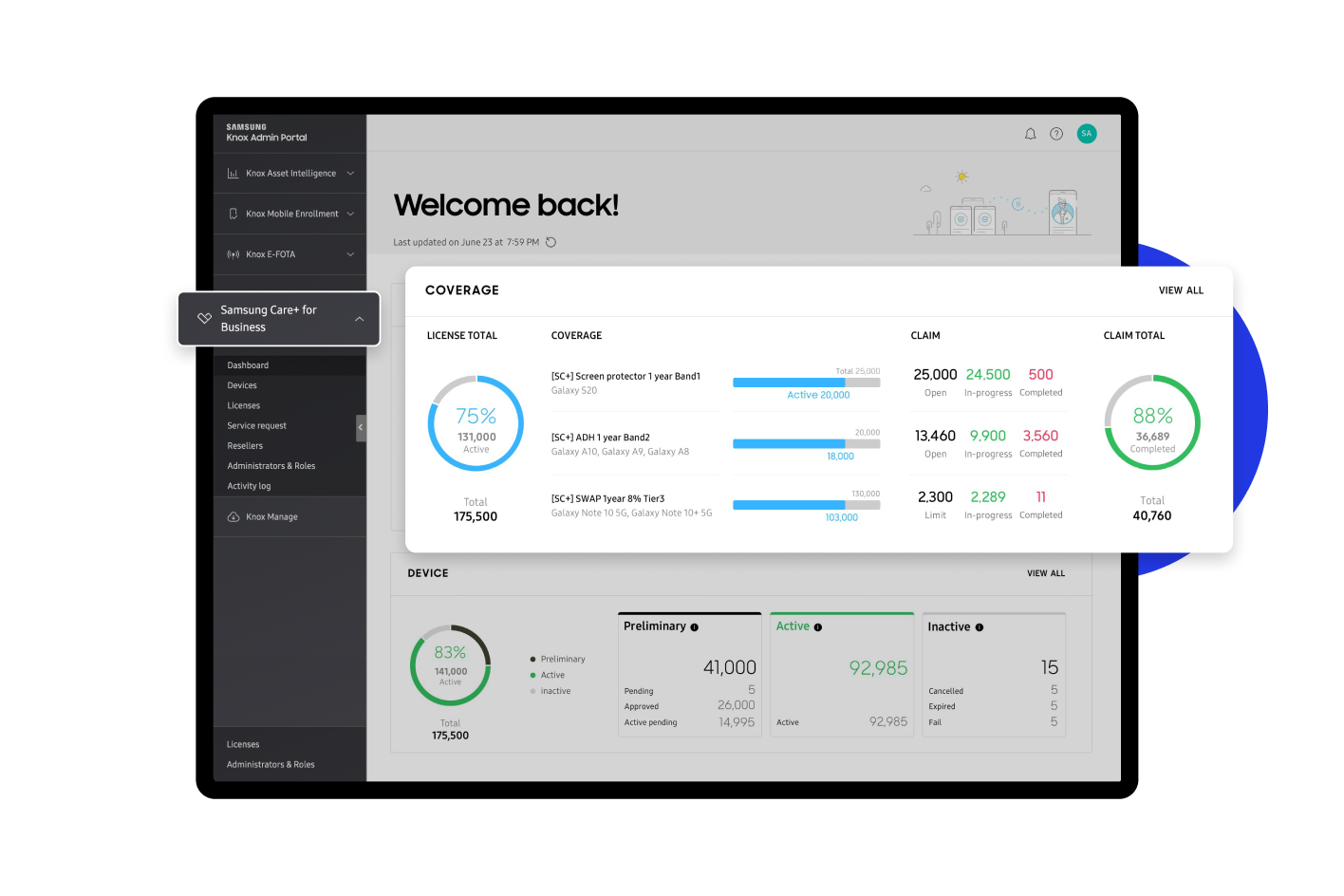Viewport: 1344px width, 896px height.
Task: Expand the Knox Mobile Enrollment dropdown
Action: [350, 214]
